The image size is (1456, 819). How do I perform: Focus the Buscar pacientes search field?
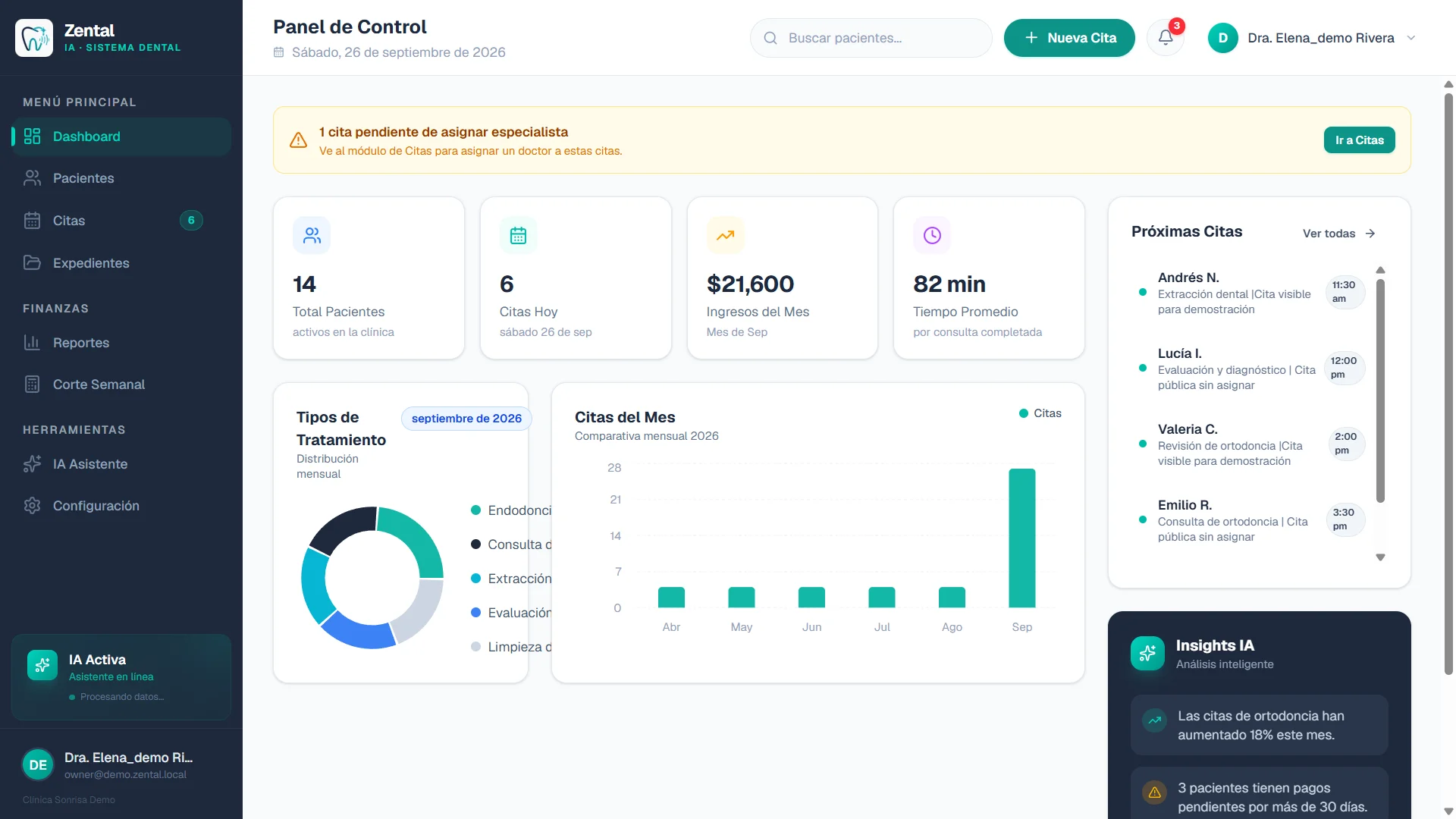point(871,38)
